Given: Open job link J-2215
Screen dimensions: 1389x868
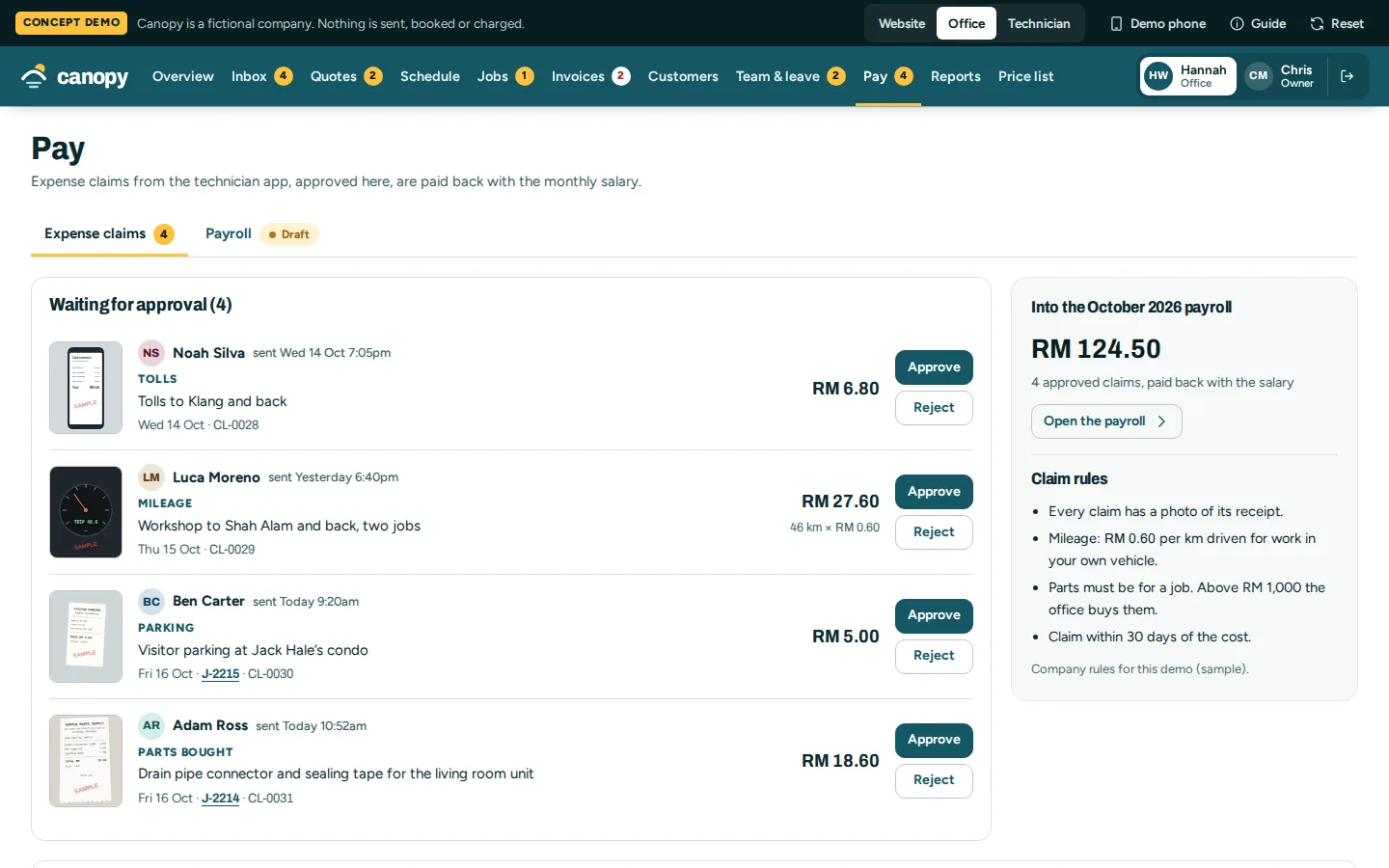Looking at the screenshot, I should coord(220,674).
